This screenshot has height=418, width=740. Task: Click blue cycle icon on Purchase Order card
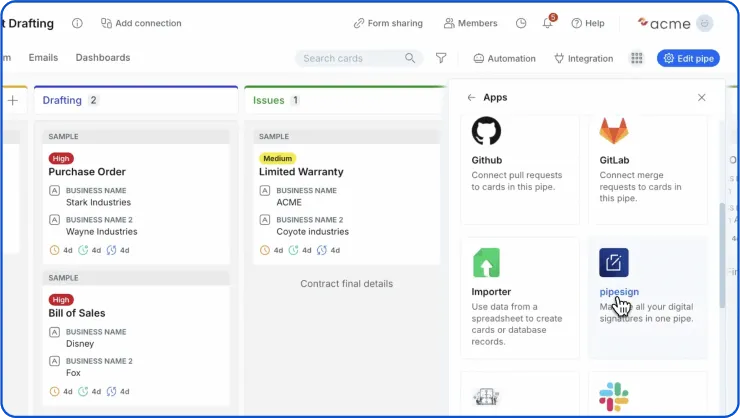(111, 250)
